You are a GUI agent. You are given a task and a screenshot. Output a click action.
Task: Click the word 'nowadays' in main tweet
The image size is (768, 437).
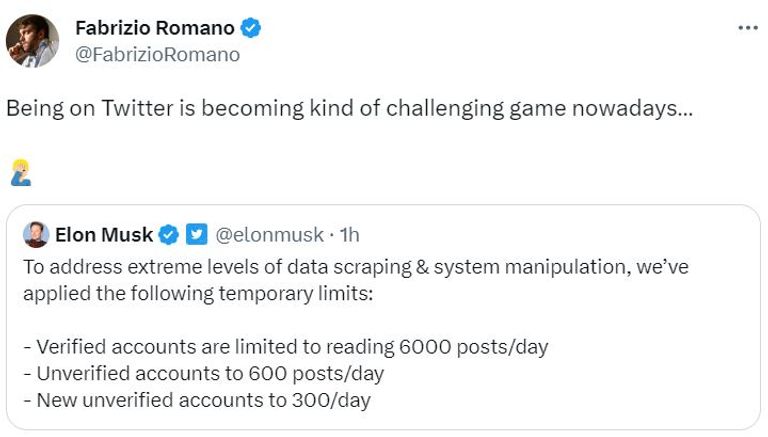[633, 108]
